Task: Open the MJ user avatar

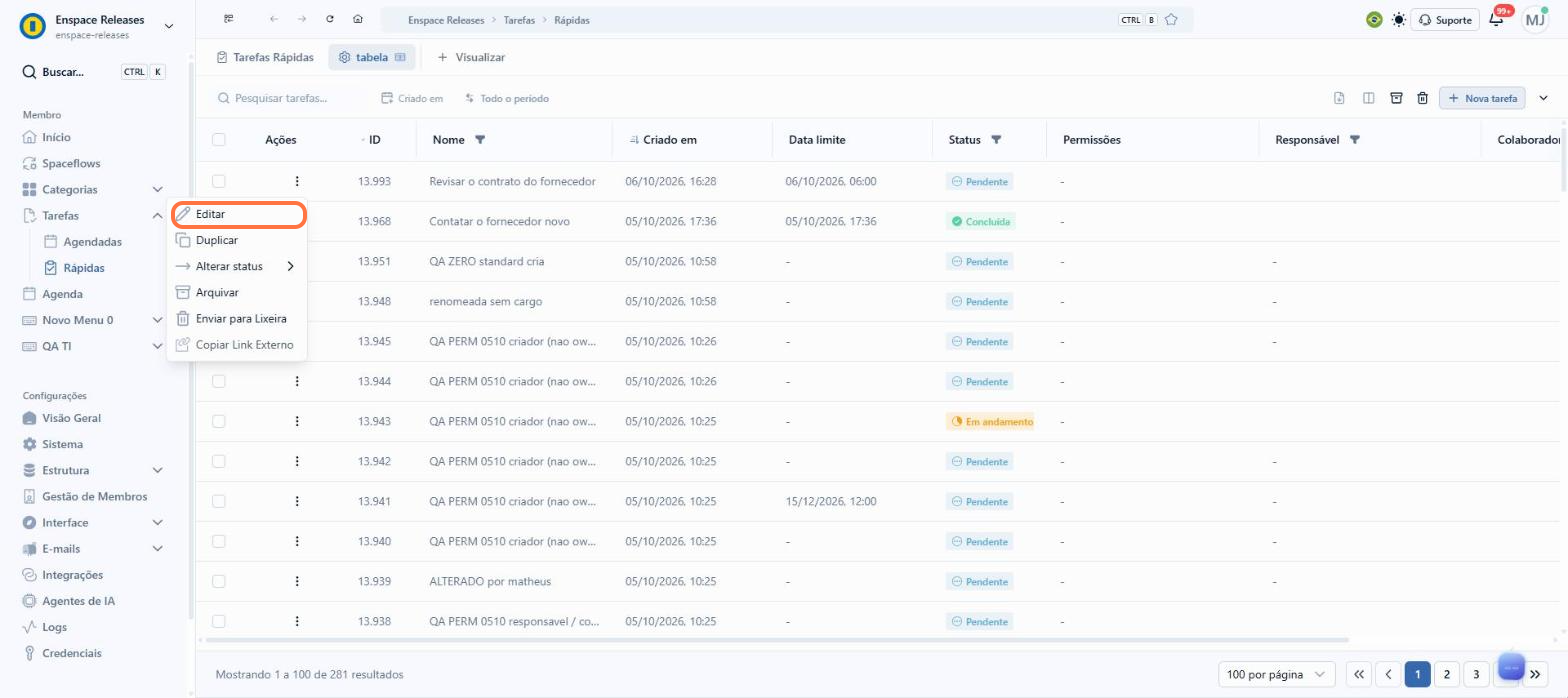Action: pos(1535,19)
